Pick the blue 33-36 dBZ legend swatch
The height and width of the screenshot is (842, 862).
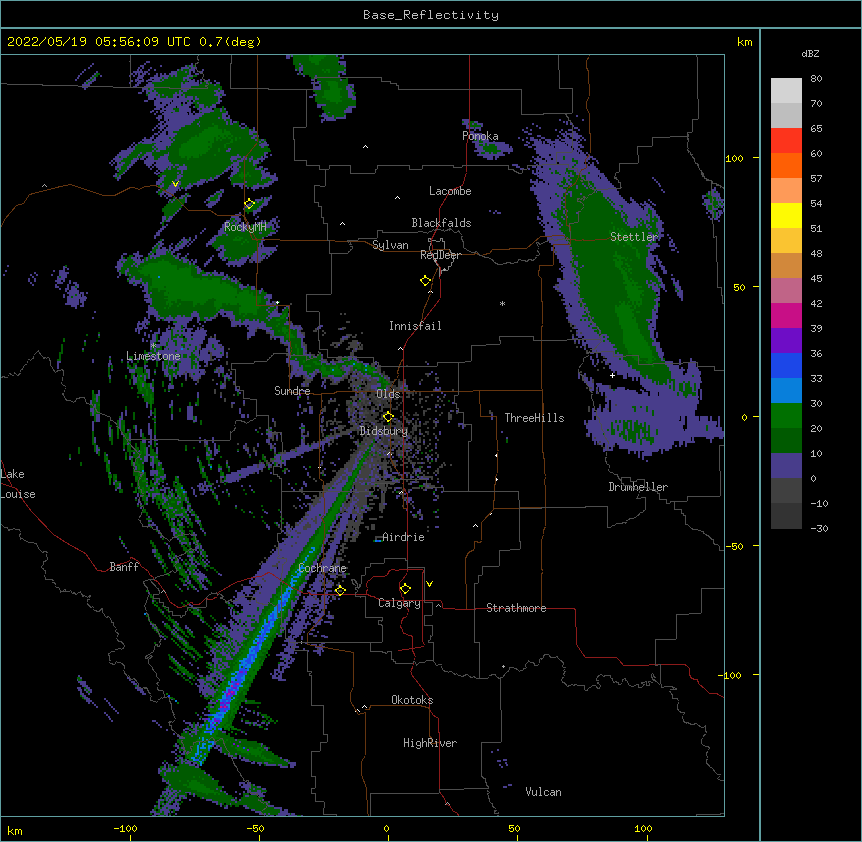786,365
